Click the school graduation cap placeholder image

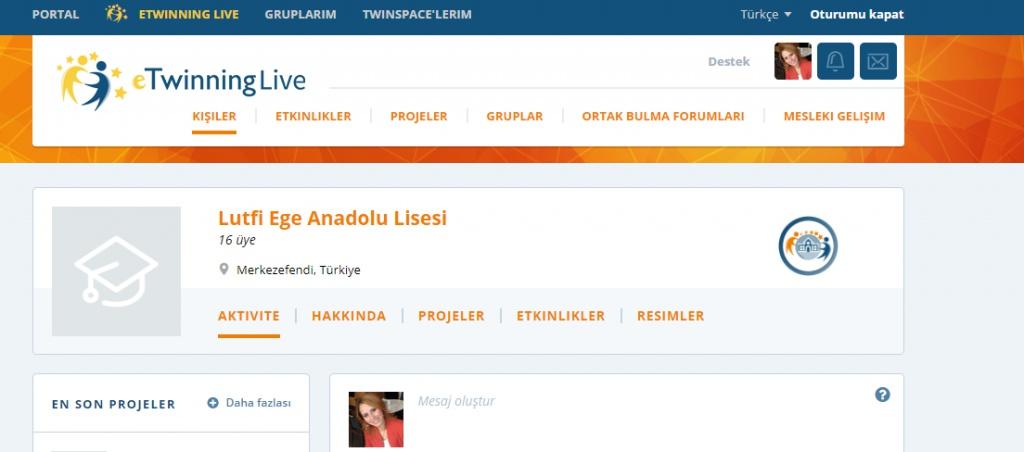point(116,271)
